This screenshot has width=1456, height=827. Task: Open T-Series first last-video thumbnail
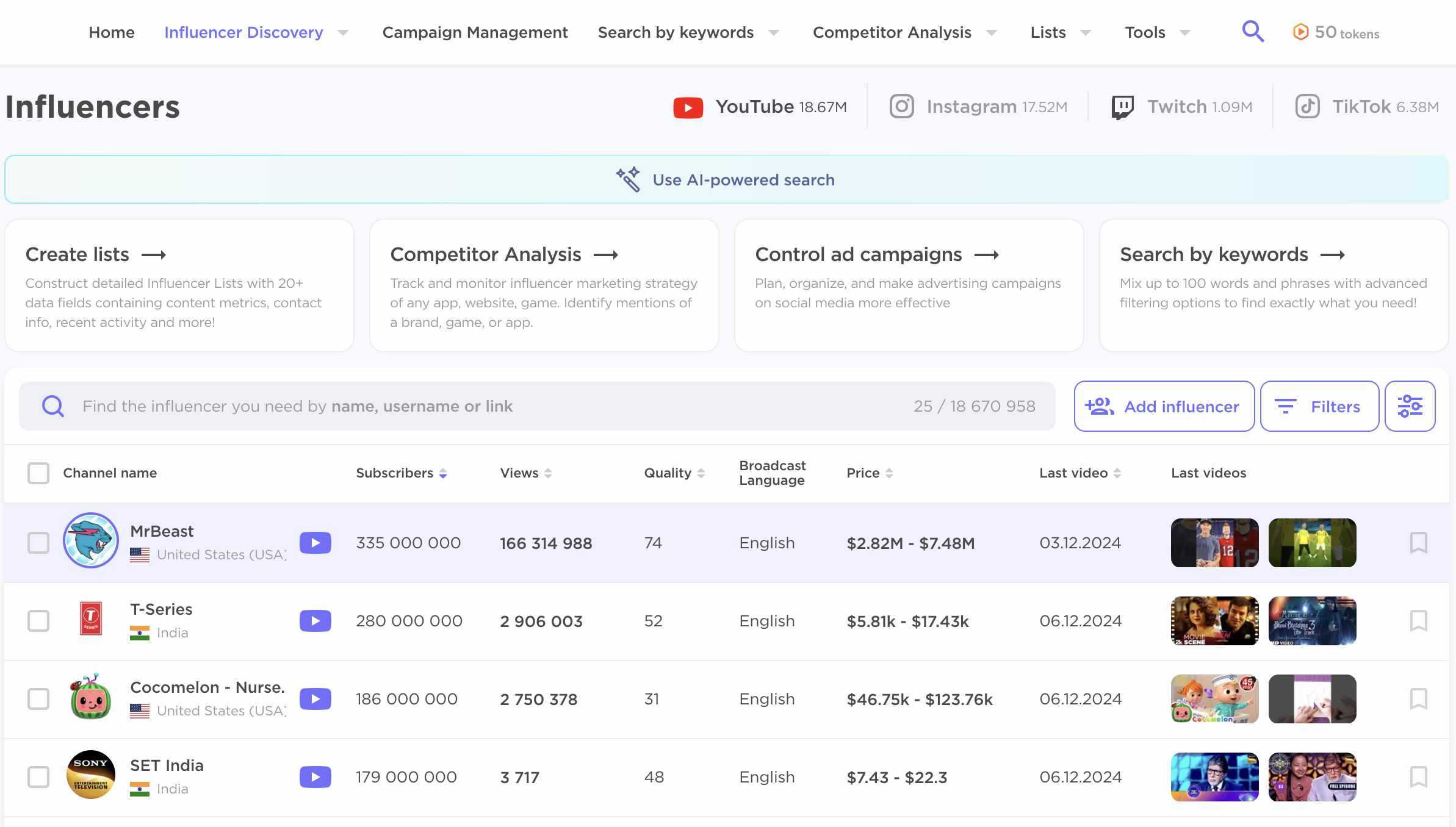(1214, 621)
